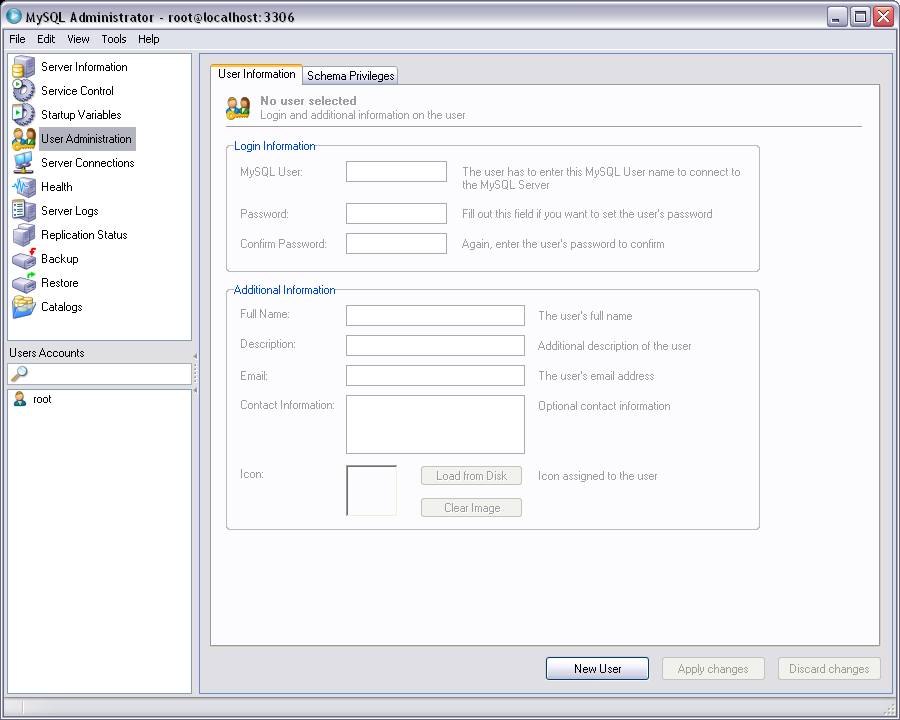Click the Service Control label
Viewport: 900px width, 720px height.
pos(77,91)
